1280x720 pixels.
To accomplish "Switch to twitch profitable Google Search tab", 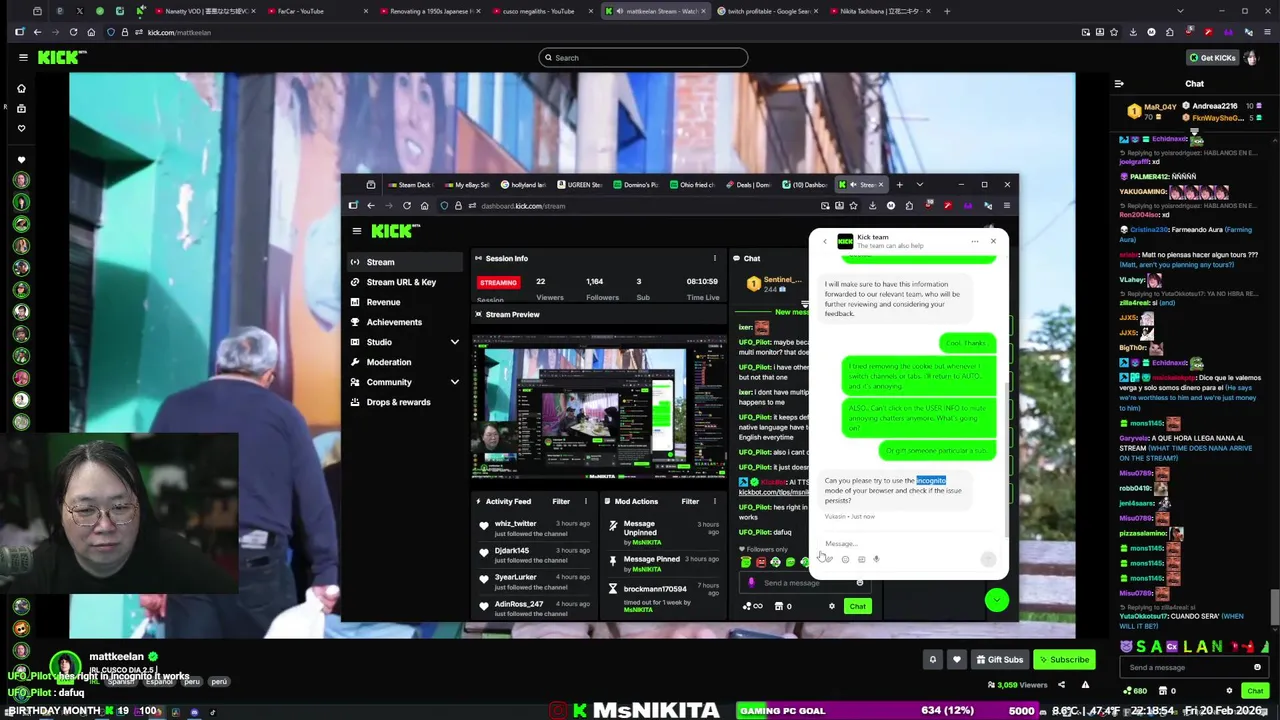I will point(768,11).
